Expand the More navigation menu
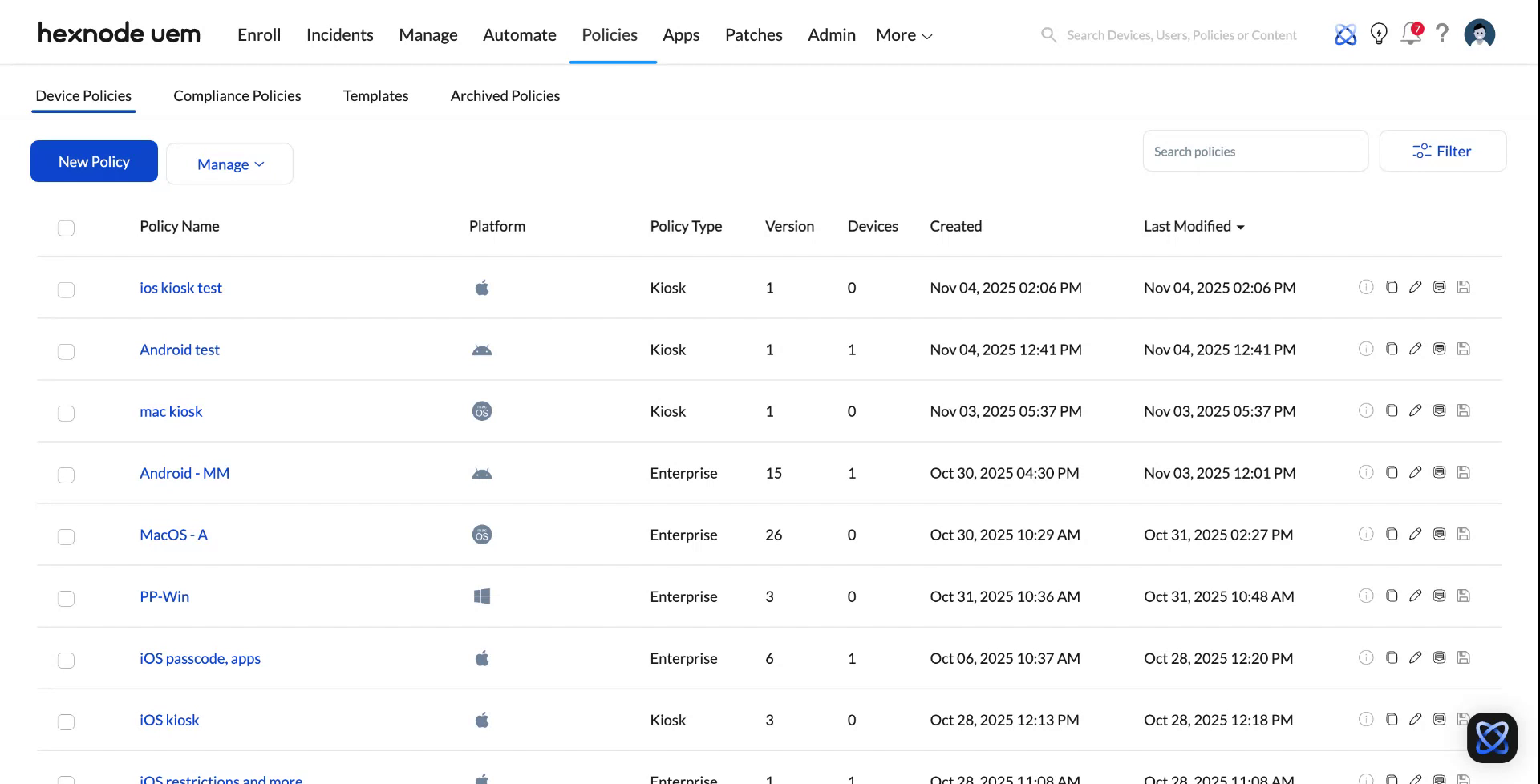Screen dimensions: 1540x784 pos(903,34)
